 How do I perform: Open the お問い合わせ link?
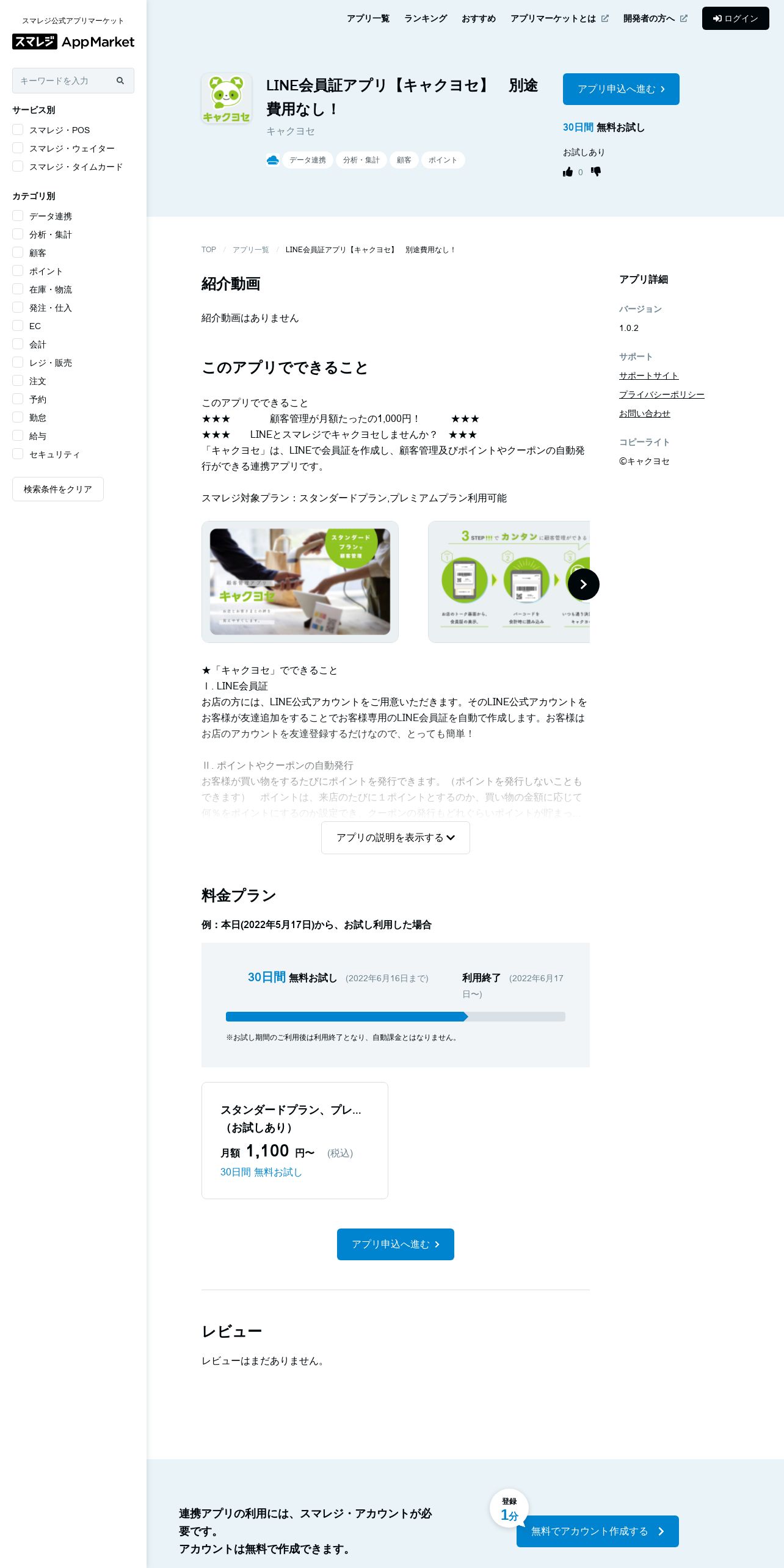[x=645, y=413]
